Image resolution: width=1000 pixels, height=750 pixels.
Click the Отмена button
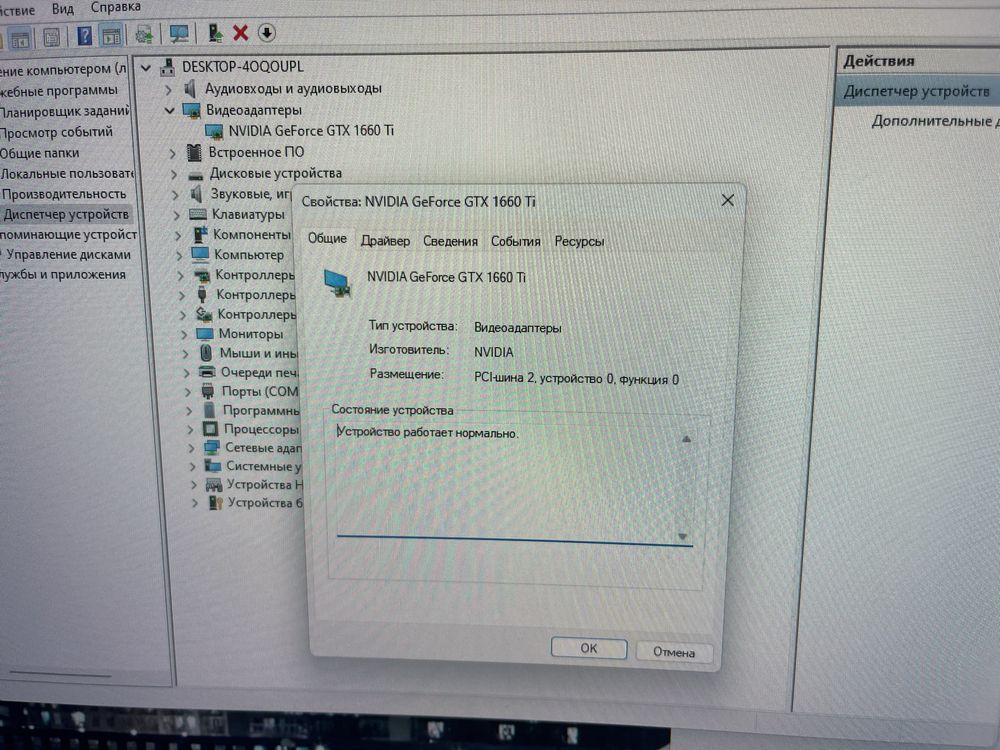point(674,652)
